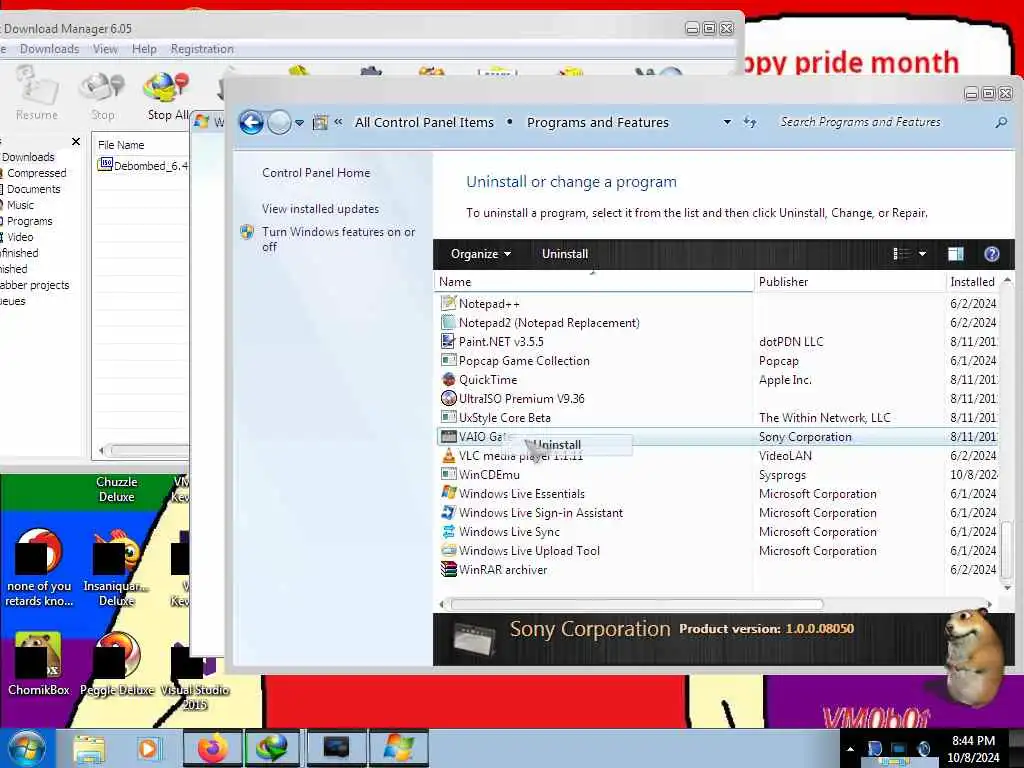Close the categories panel in Download Manager
Image resolution: width=1024 pixels, height=768 pixels.
76,141
